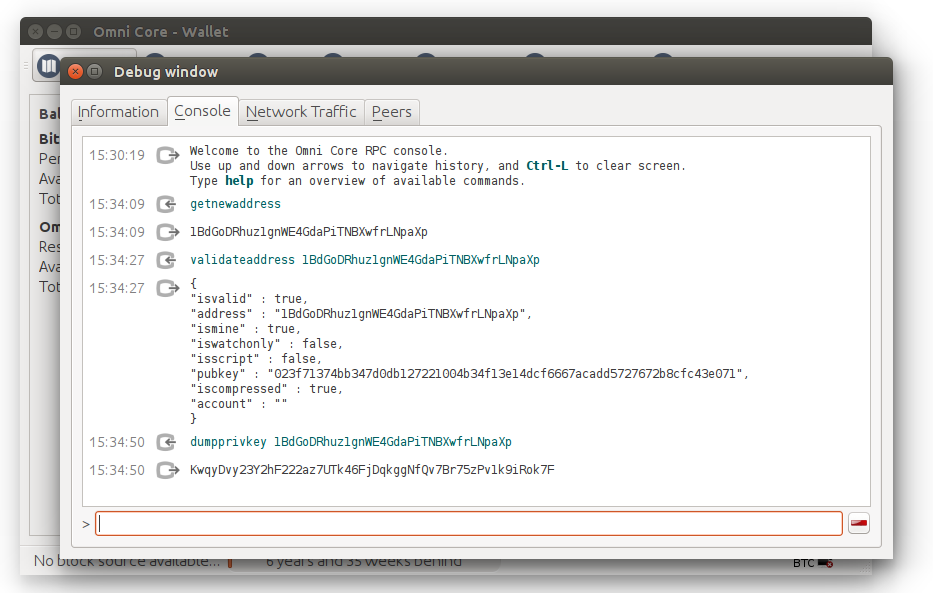Click the icon beside the welcome message
This screenshot has width=933, height=593.
[x=166, y=155]
